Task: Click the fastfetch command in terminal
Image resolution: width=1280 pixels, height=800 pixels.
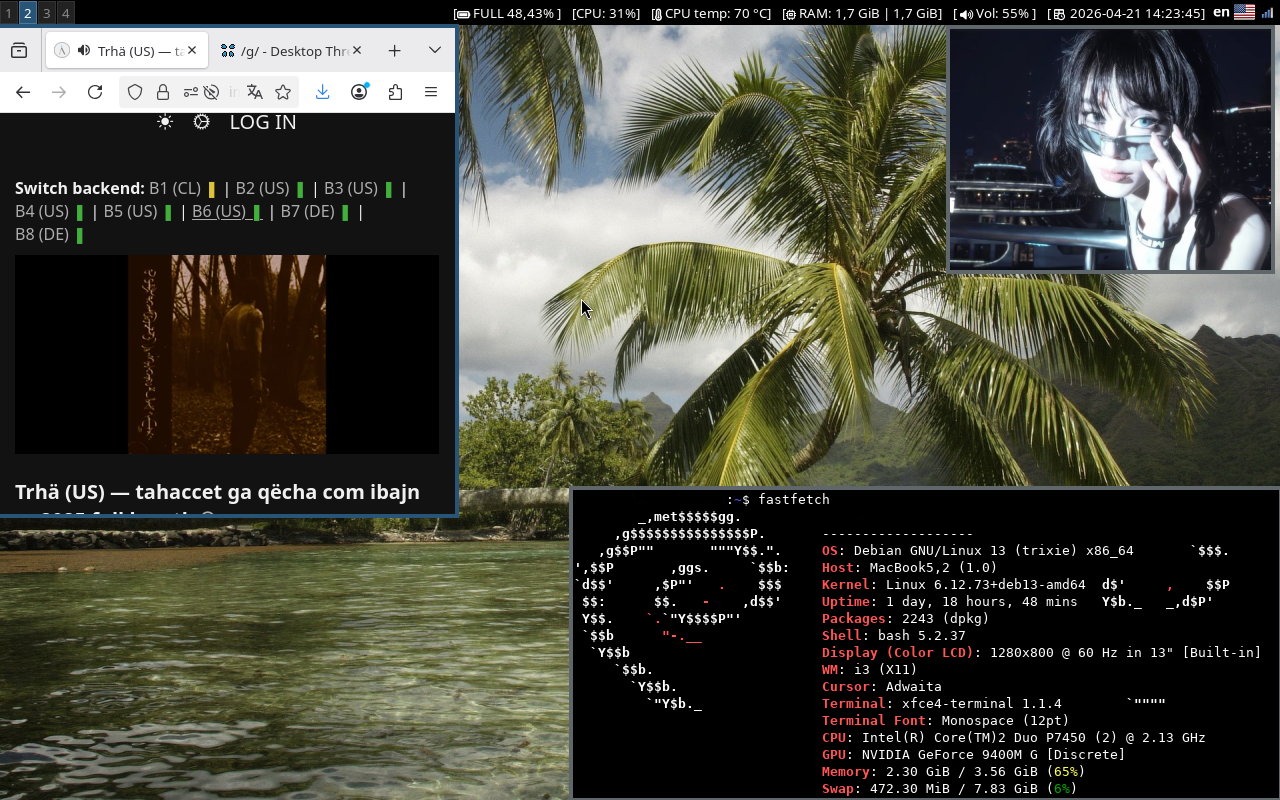Action: pos(794,500)
